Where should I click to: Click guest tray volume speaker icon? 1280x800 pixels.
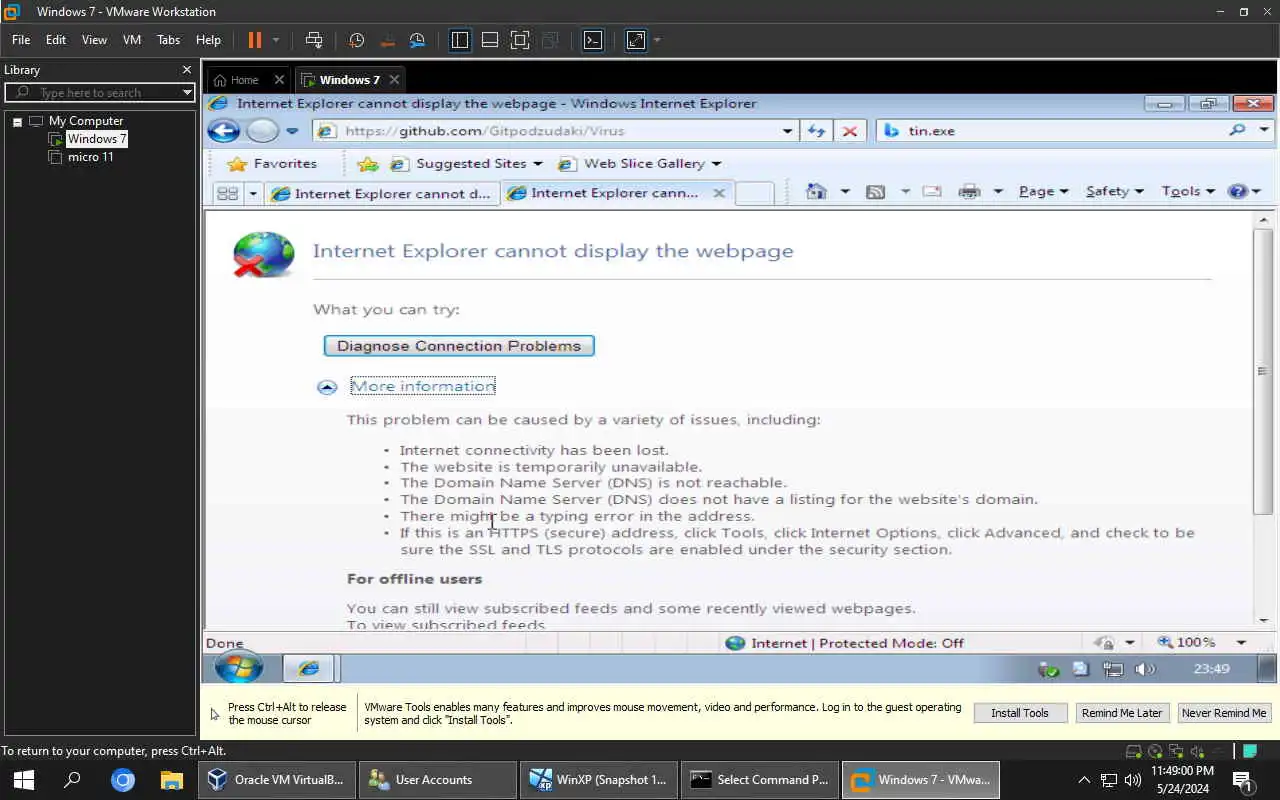(x=1145, y=669)
